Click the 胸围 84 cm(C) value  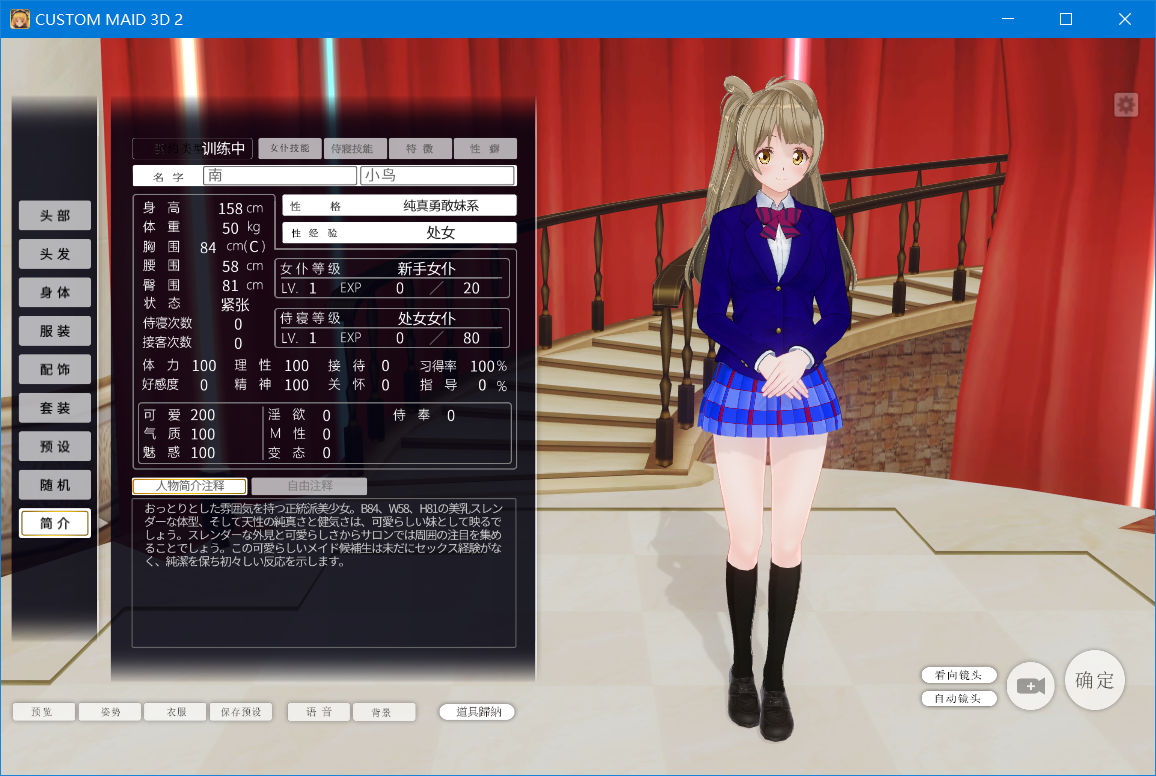(232, 247)
